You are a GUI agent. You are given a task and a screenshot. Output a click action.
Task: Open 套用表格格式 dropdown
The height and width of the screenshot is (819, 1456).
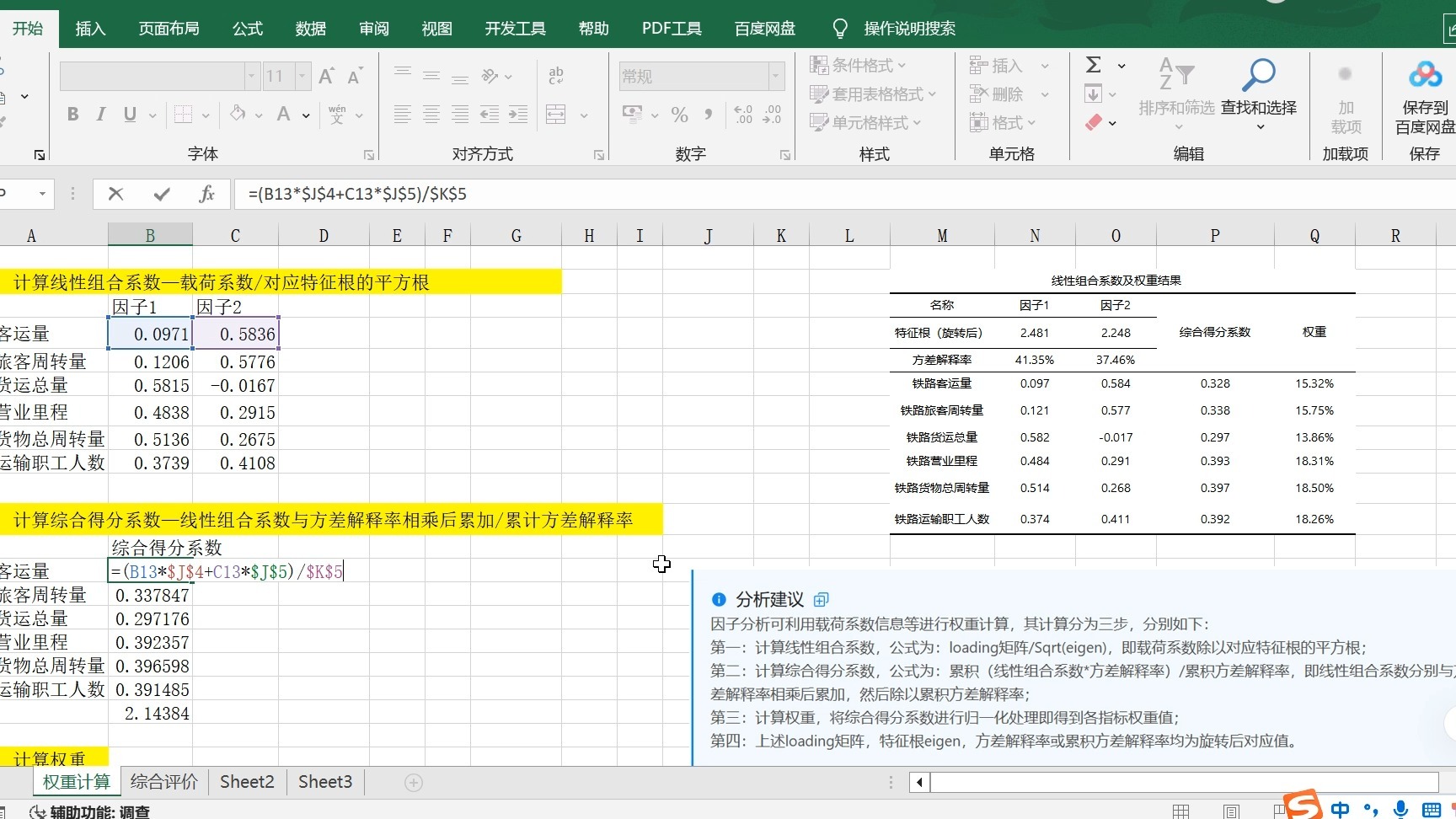click(873, 94)
